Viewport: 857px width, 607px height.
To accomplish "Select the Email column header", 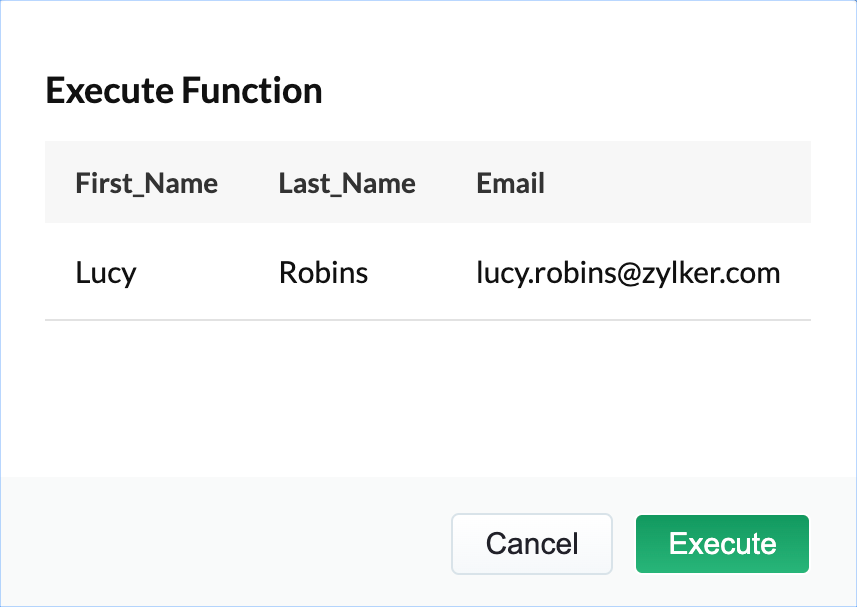I will point(510,183).
